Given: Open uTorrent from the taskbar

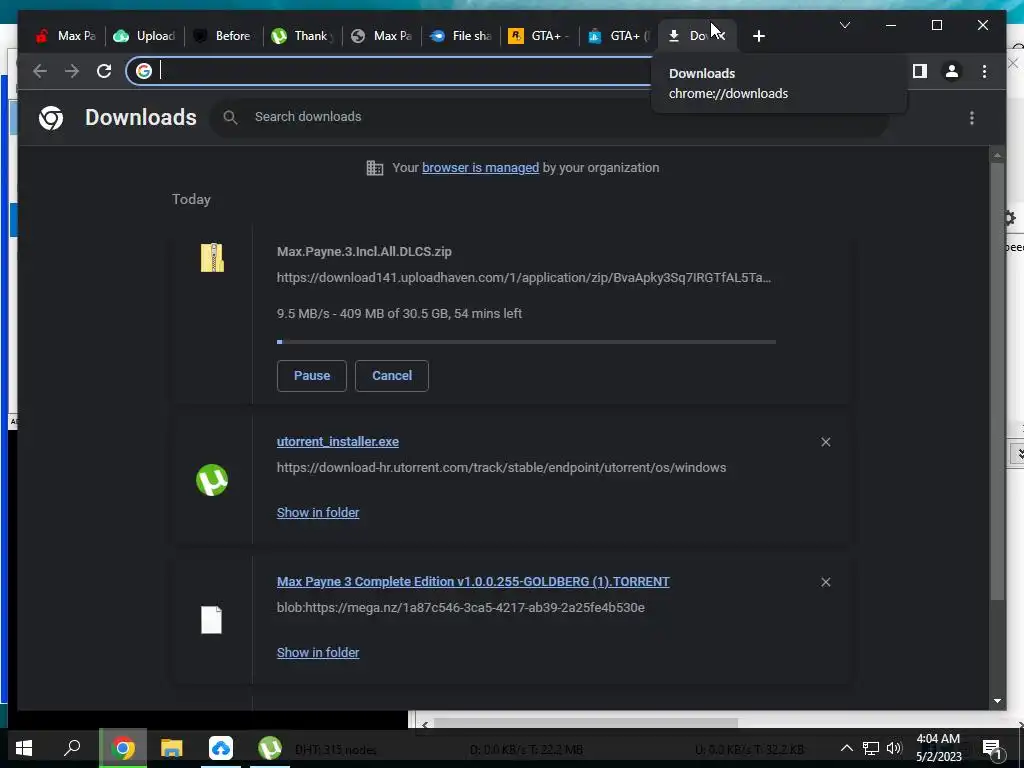Looking at the screenshot, I should (270, 748).
